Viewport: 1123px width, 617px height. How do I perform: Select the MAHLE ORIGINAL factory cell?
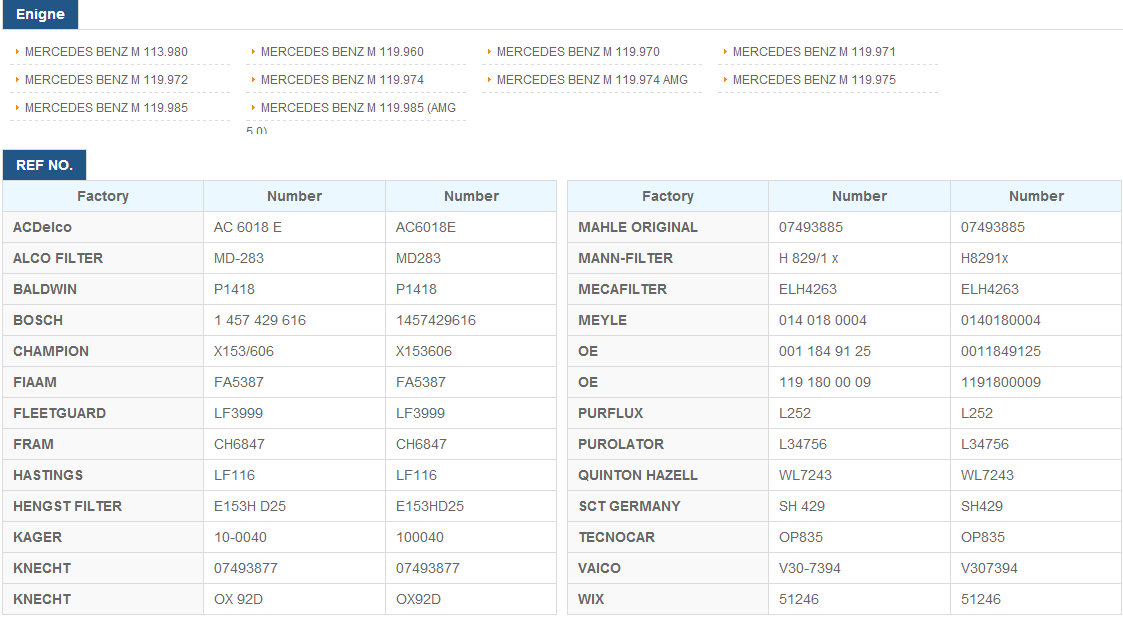[668, 227]
